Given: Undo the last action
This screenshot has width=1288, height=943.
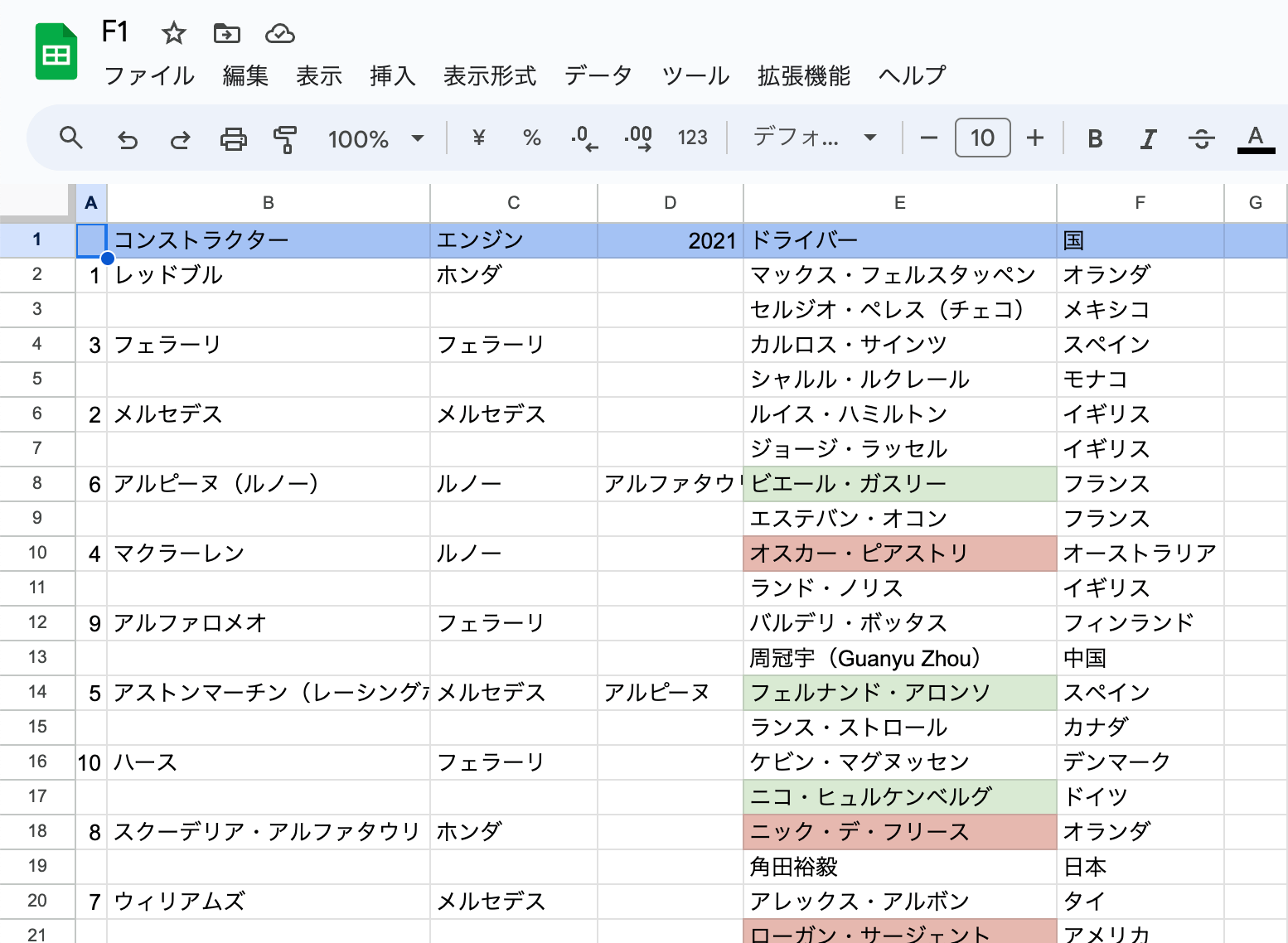Looking at the screenshot, I should pos(127,138).
